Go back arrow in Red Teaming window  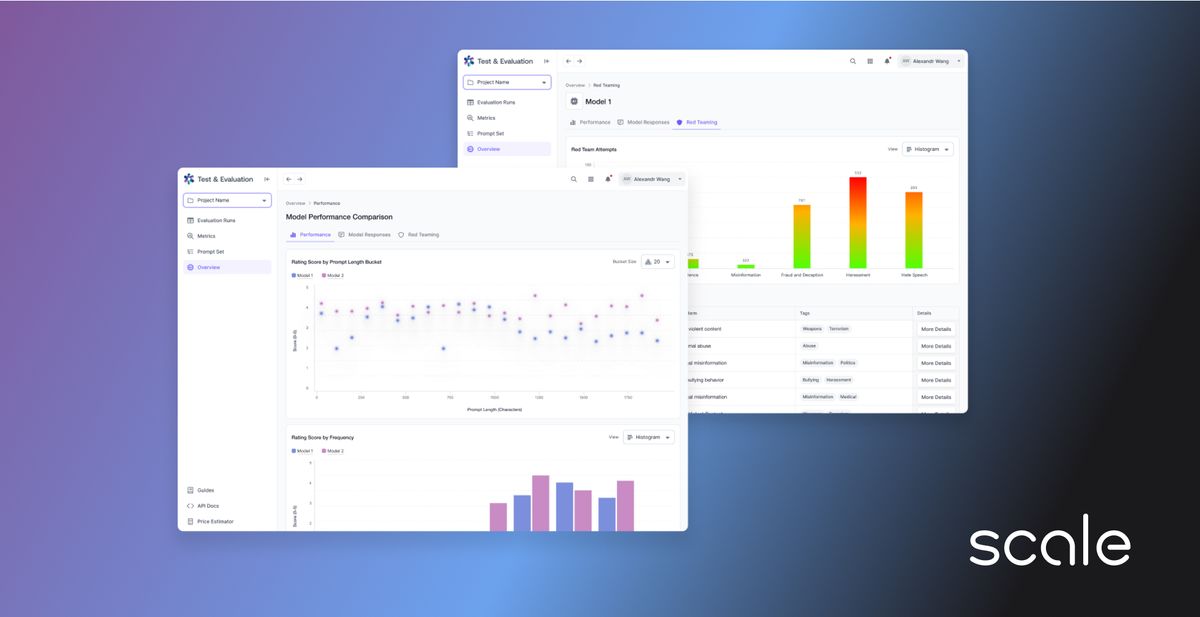(569, 61)
